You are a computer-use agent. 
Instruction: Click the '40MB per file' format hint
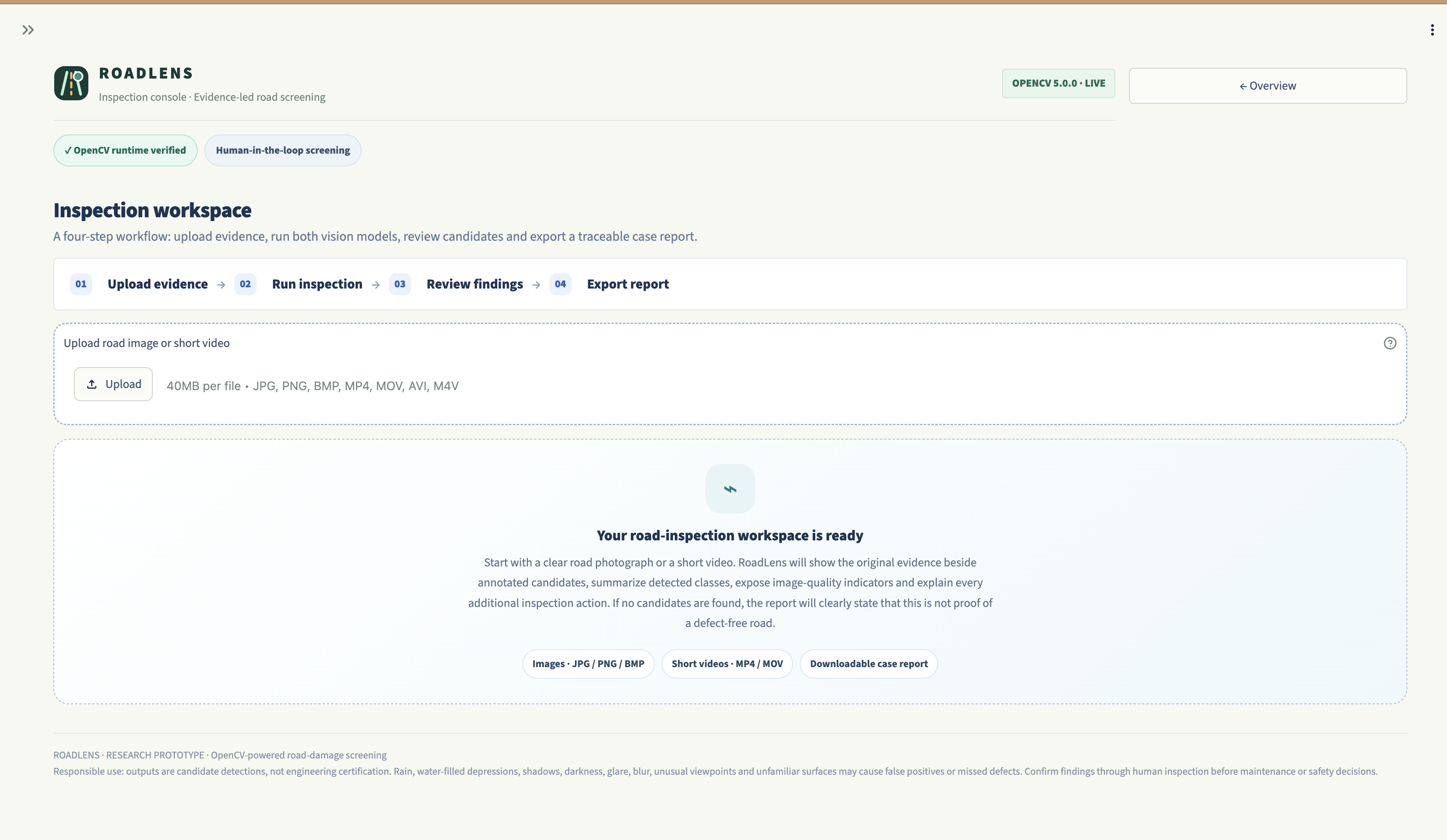pos(312,386)
